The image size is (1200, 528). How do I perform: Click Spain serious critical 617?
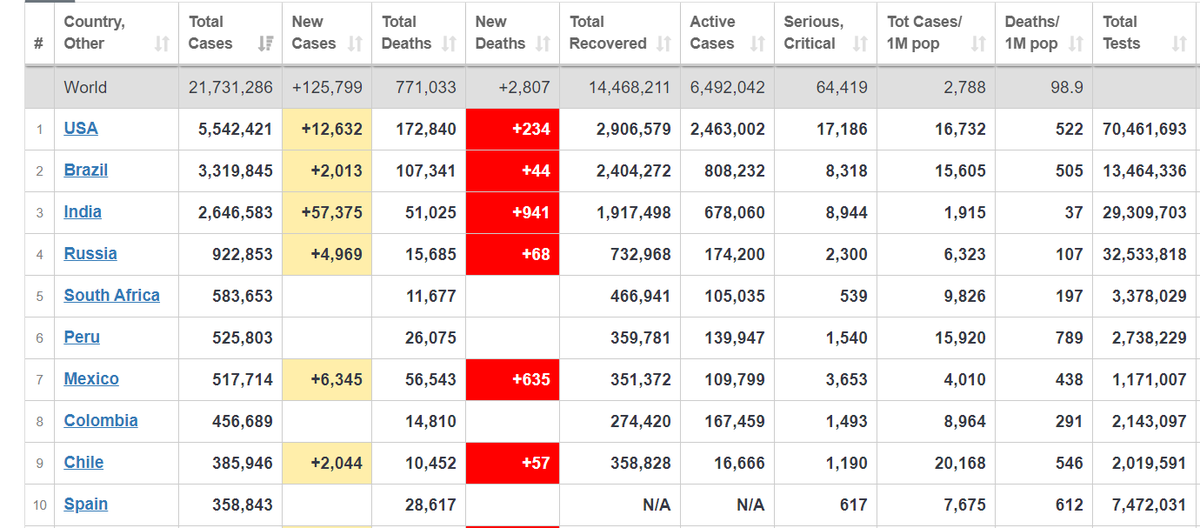pyautogui.click(x=853, y=506)
